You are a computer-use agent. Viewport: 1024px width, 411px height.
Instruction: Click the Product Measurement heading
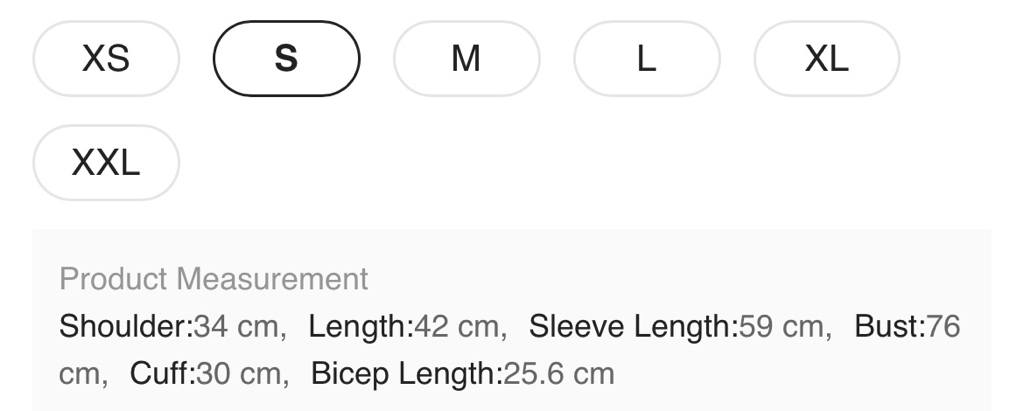pyautogui.click(x=214, y=279)
